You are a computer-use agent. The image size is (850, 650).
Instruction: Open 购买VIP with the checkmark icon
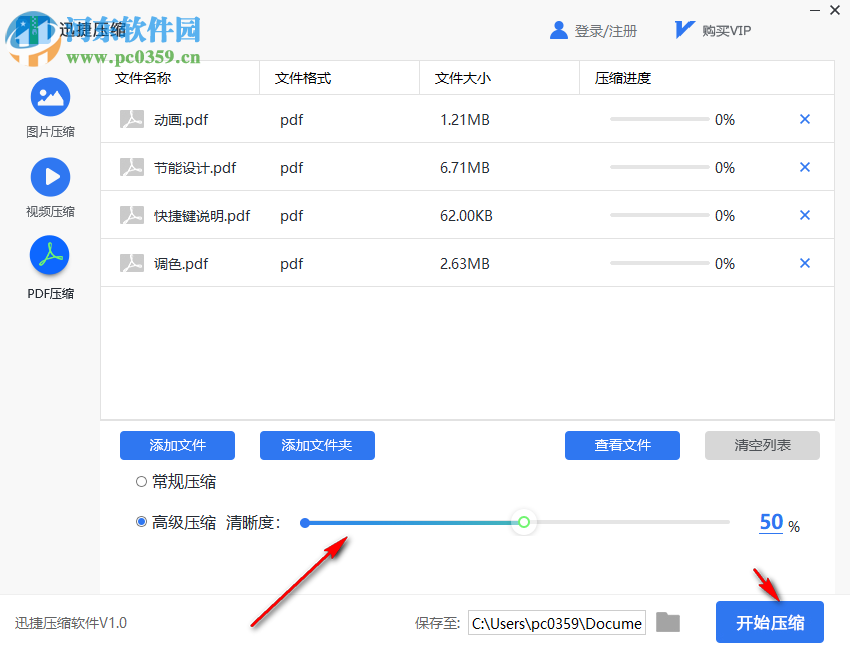click(x=683, y=29)
